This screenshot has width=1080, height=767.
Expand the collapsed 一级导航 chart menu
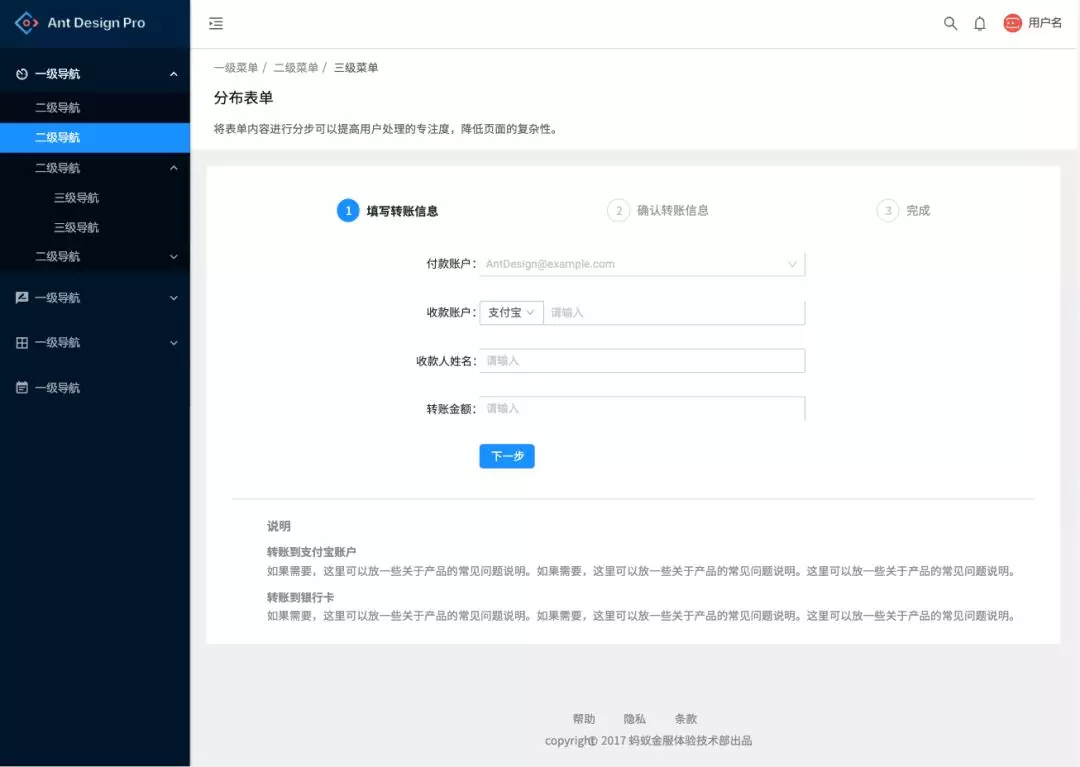[x=95, y=297]
